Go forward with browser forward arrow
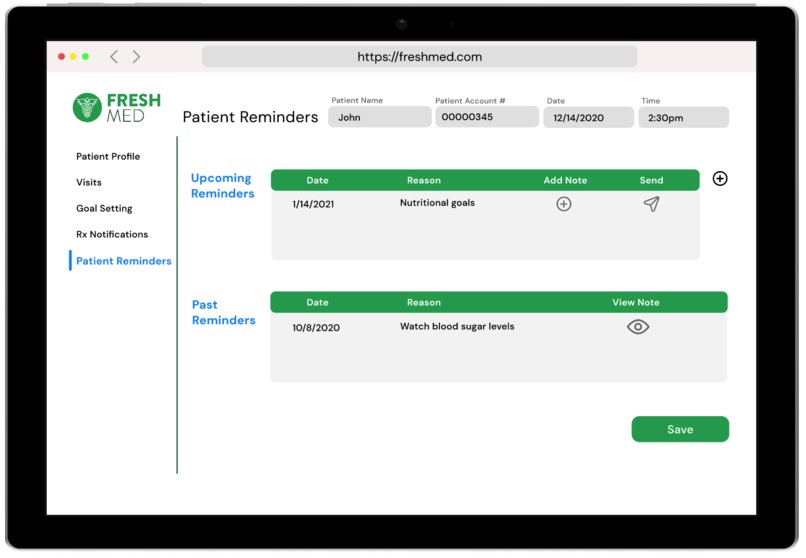Screen dimensions: 806x558 tap(136, 57)
